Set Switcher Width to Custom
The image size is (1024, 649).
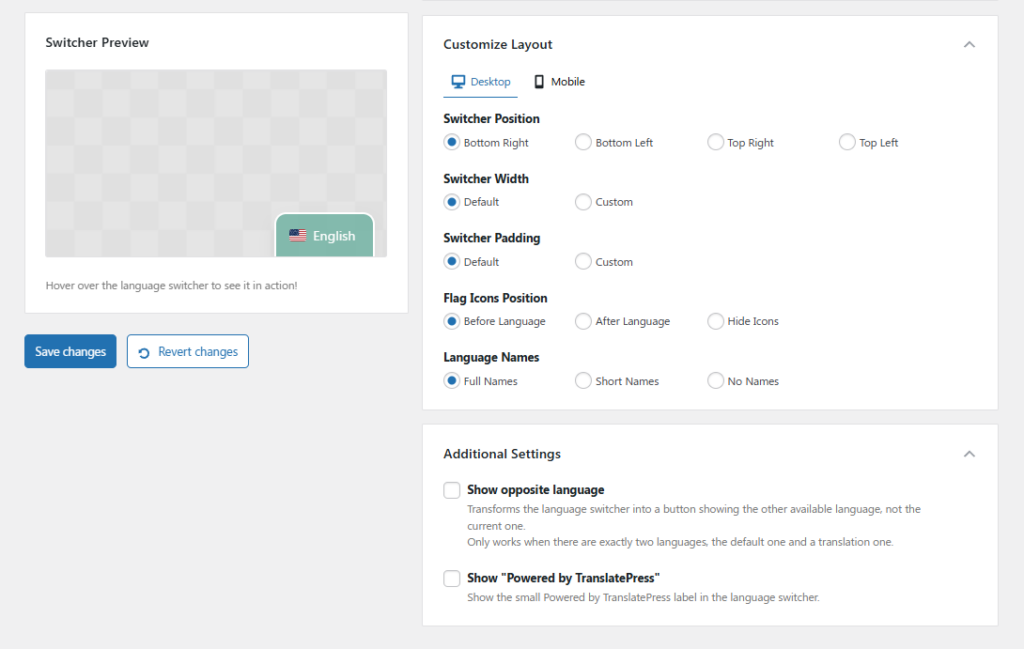(583, 202)
